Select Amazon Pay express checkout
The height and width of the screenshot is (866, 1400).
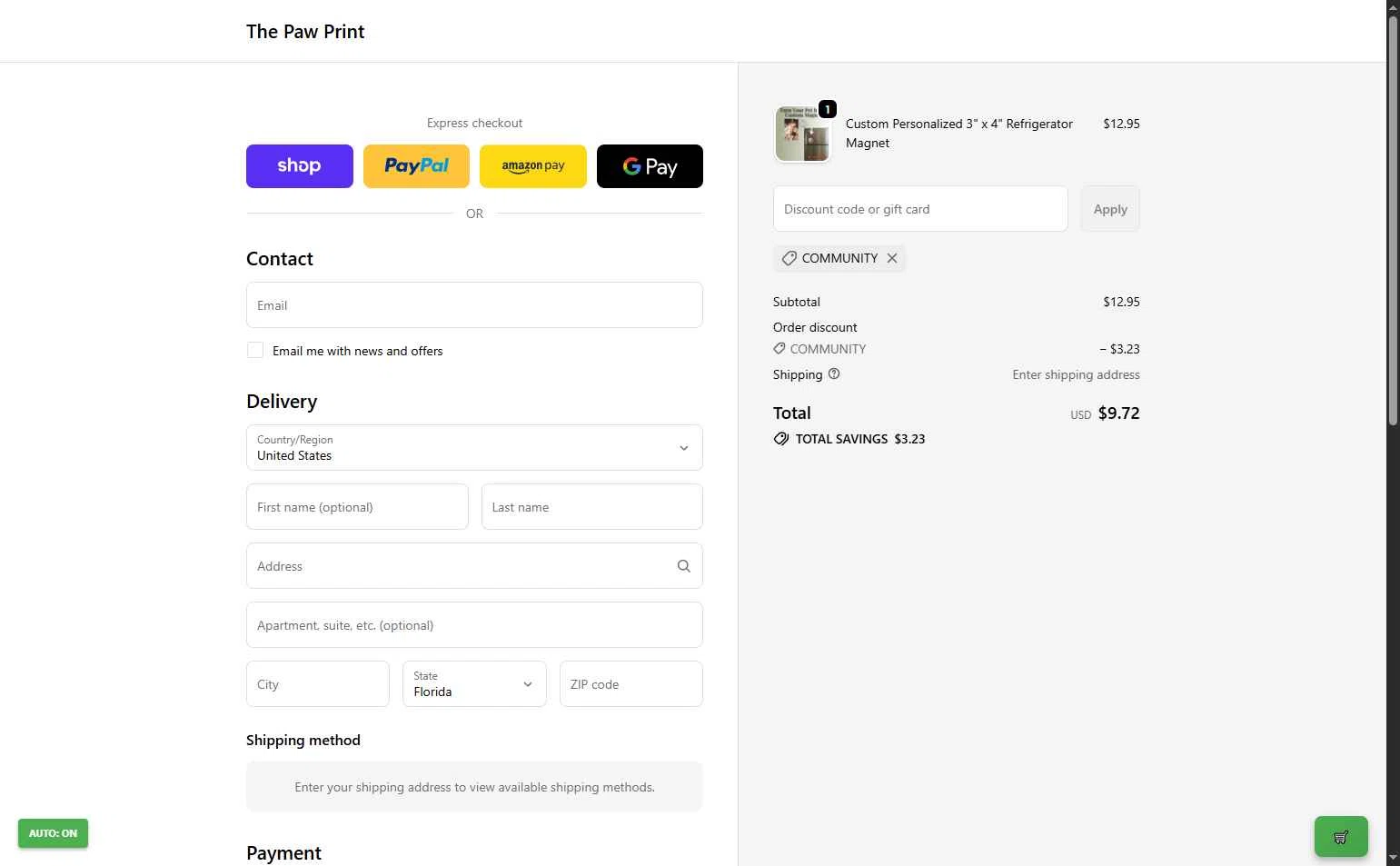533,166
